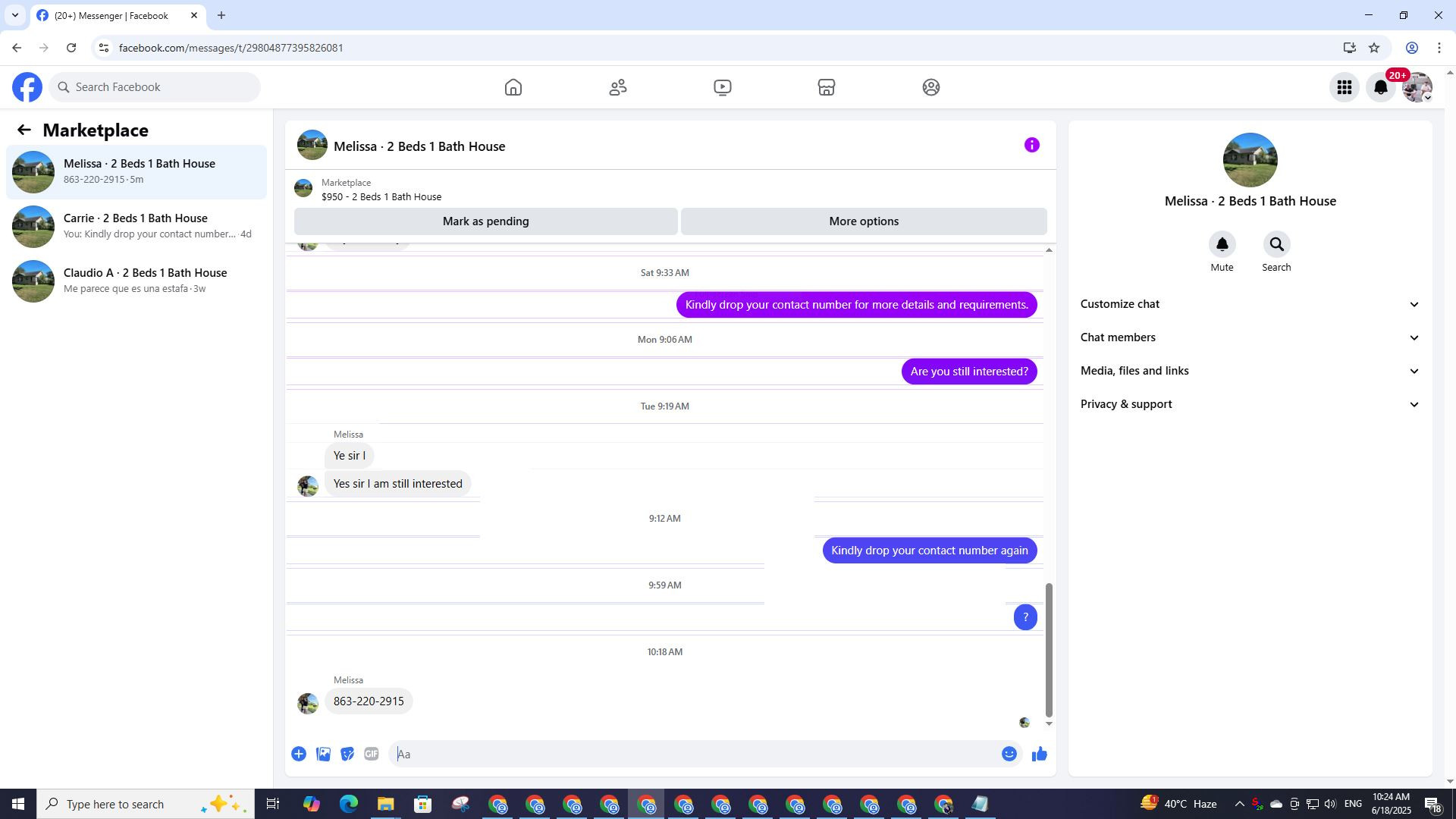The height and width of the screenshot is (819, 1456).
Task: Open the Marketplace storefront icon
Action: click(827, 87)
